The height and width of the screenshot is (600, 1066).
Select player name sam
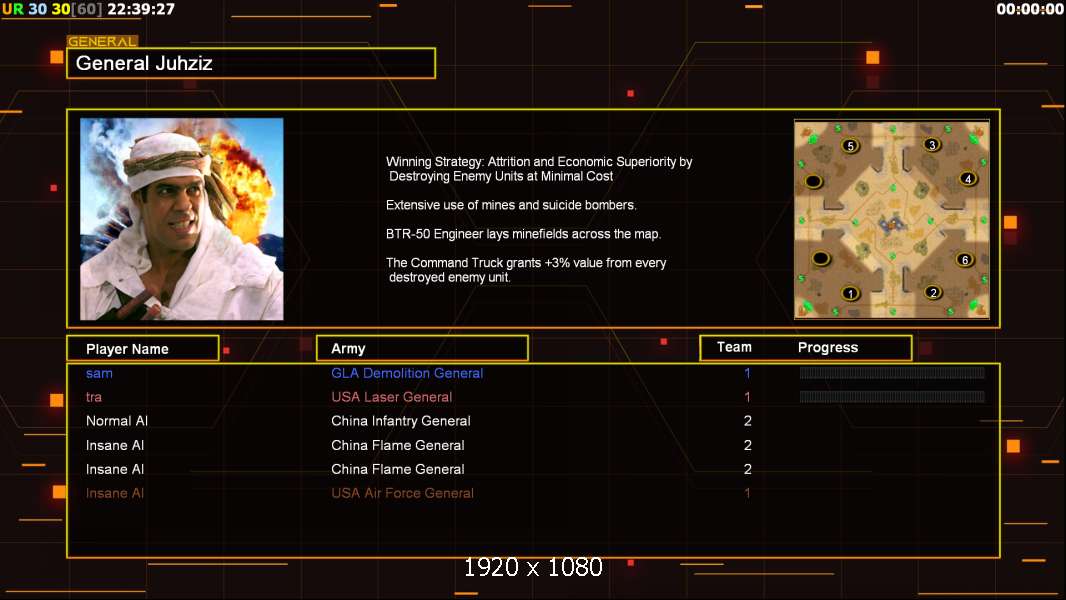(x=99, y=373)
